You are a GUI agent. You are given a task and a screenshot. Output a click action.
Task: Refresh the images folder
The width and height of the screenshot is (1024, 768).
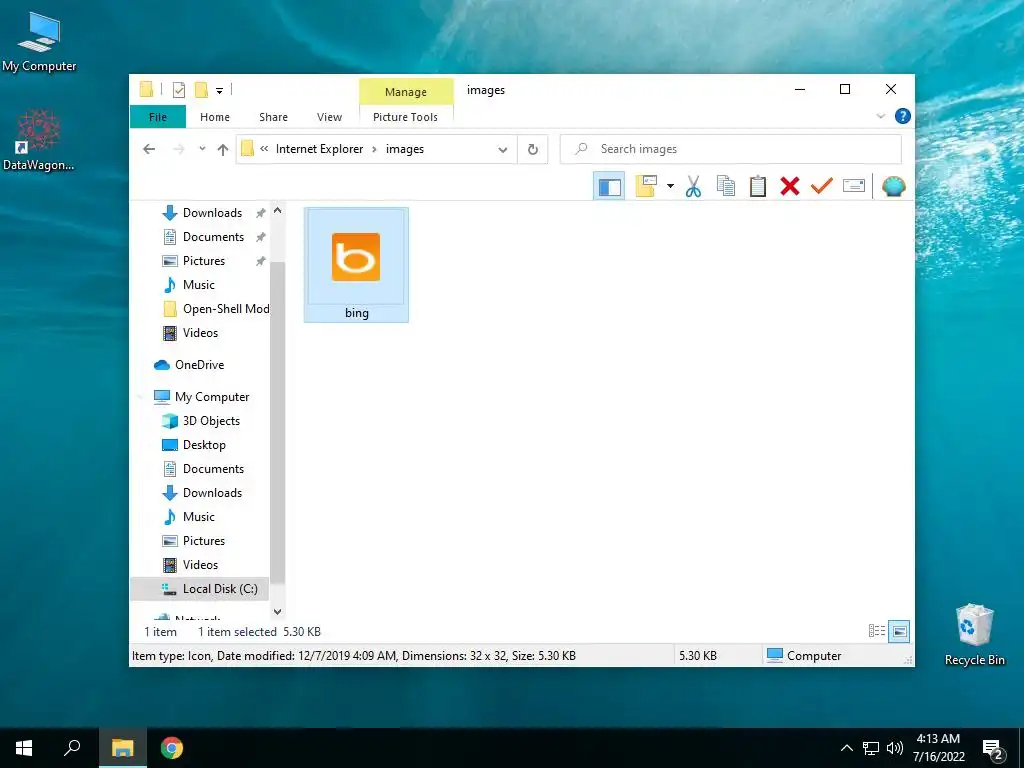pos(533,150)
